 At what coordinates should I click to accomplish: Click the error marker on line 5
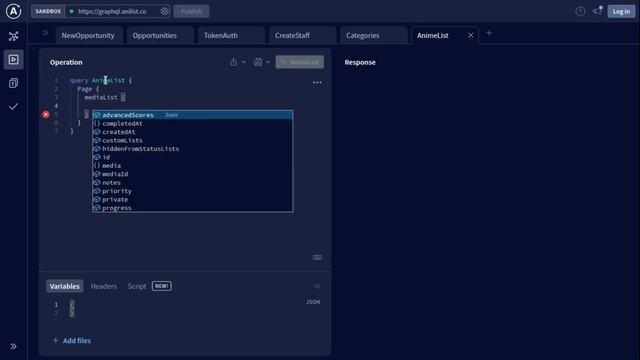(x=46, y=115)
